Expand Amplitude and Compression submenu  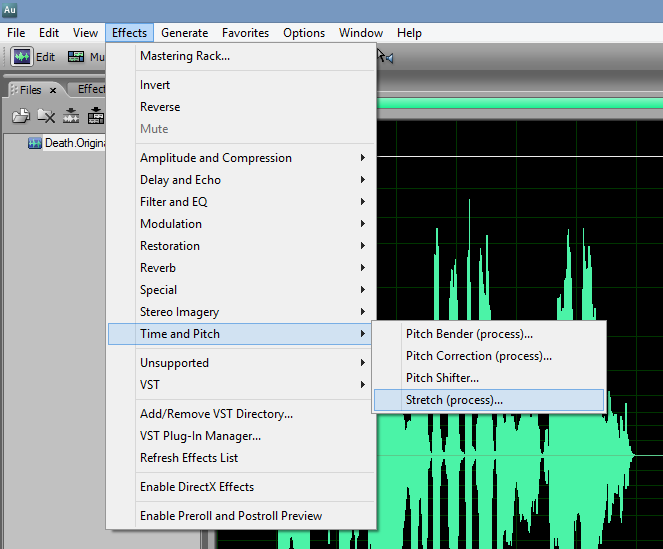pos(216,158)
